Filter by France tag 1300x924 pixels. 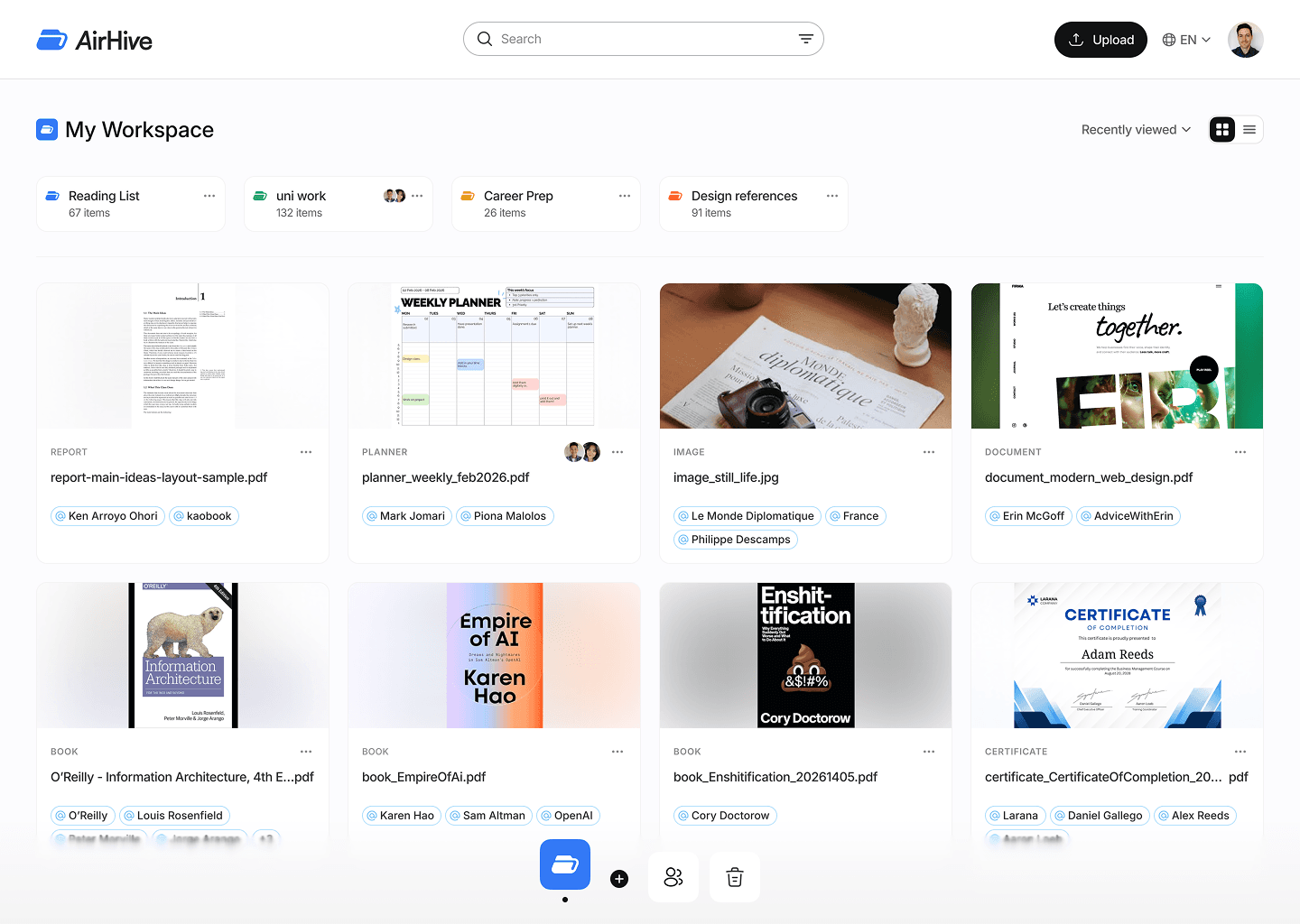856,516
